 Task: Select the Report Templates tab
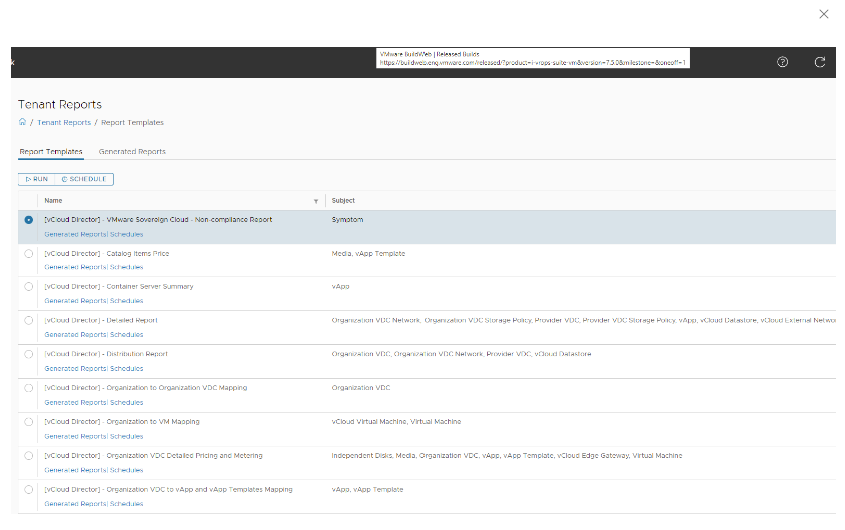(x=51, y=152)
